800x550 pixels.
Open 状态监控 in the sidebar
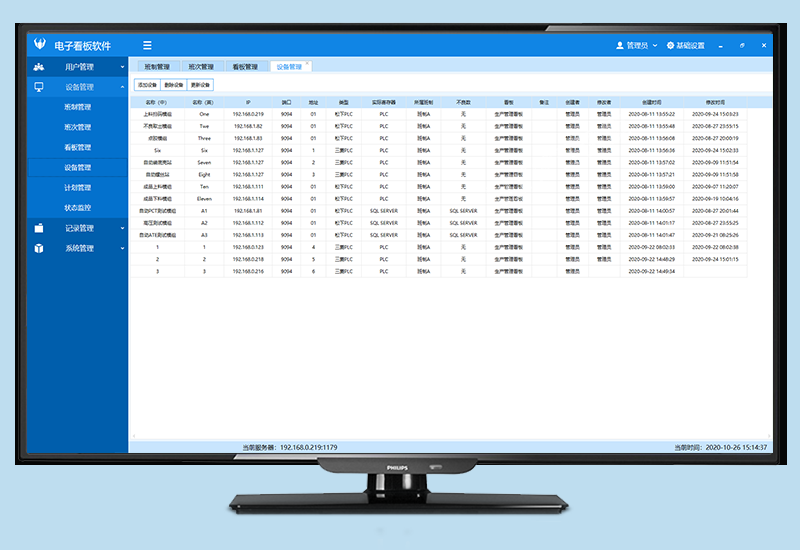(77, 207)
